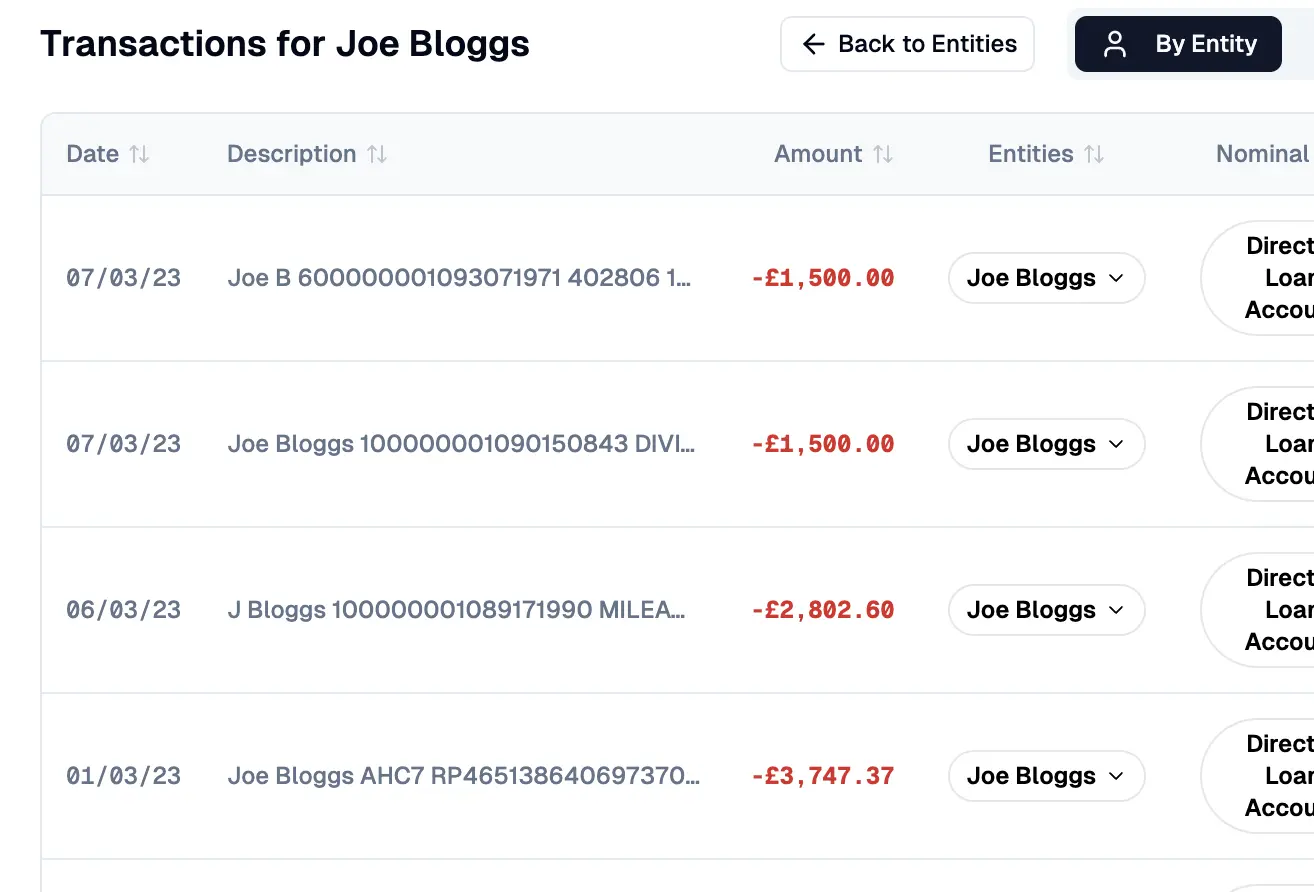Click the sort arrows next to Entities
This screenshot has height=892, width=1314.
click(x=1095, y=154)
